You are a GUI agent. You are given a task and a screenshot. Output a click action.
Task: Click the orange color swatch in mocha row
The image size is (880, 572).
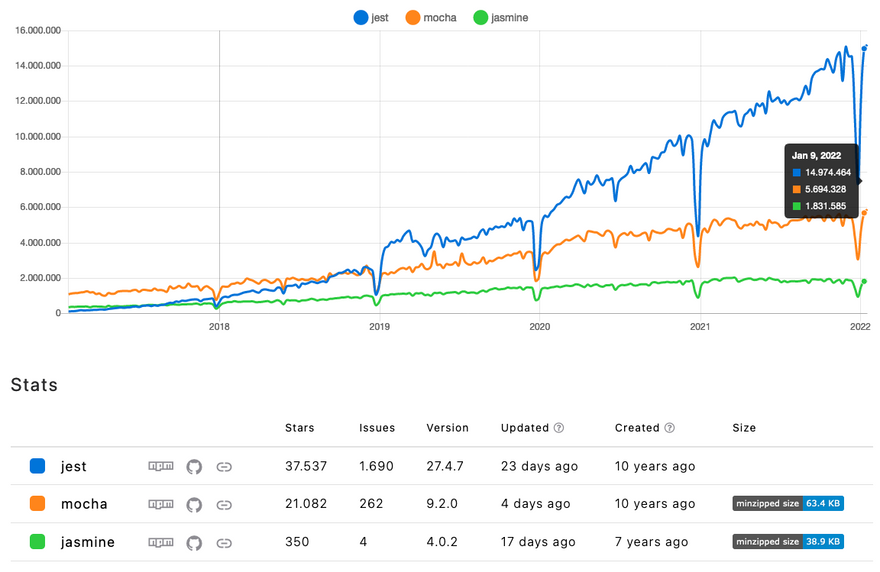pos(38,504)
